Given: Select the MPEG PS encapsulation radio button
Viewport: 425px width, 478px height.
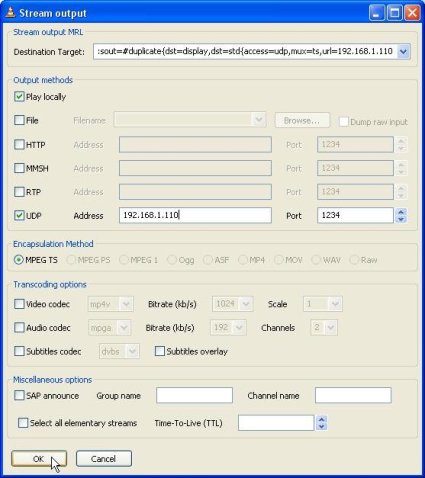Looking at the screenshot, I should coord(71,260).
